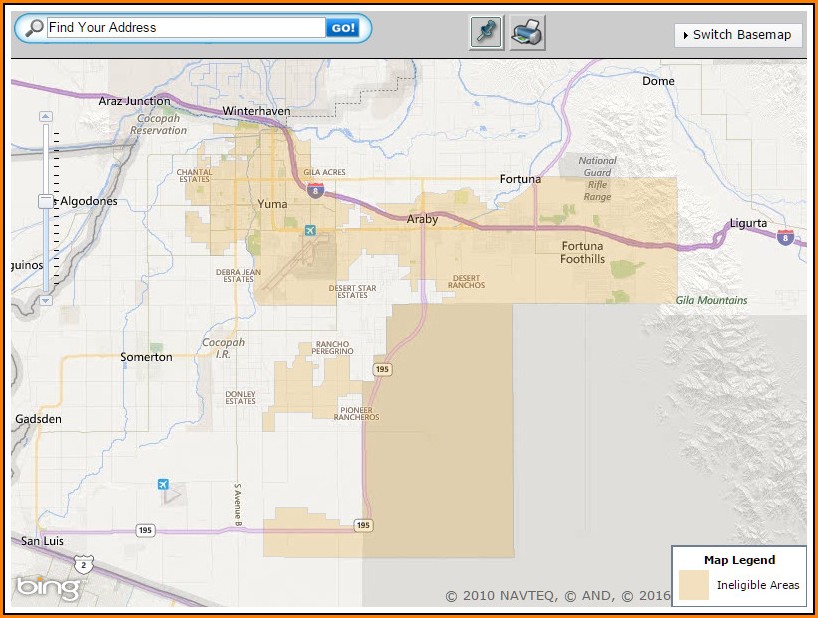Click the Ineligible Areas legend swatch
Viewport: 818px width, 618px height.
(x=693, y=585)
